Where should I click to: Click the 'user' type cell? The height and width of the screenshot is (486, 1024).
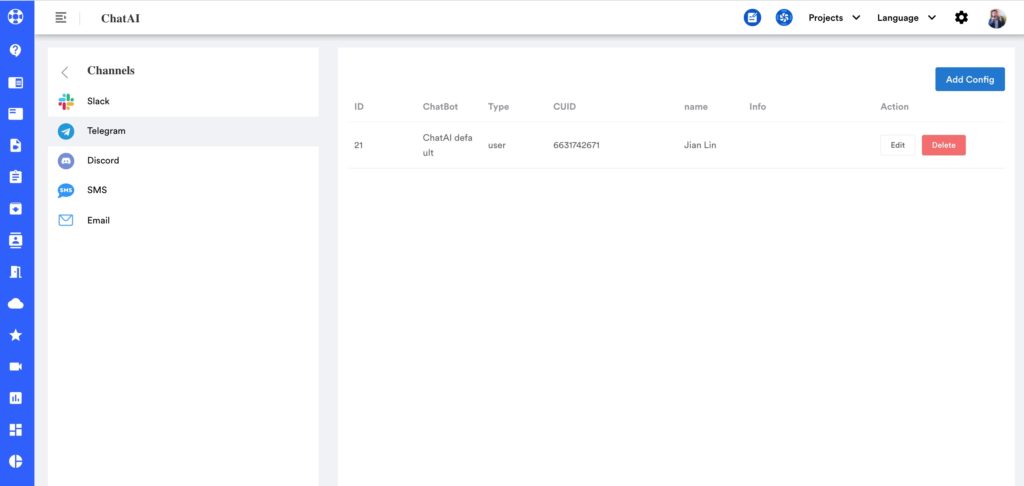(x=496, y=145)
